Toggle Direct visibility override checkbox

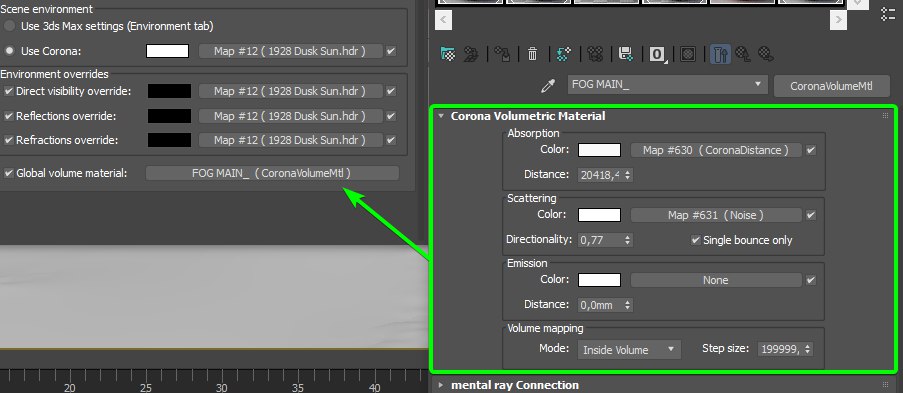pyautogui.click(x=9, y=91)
